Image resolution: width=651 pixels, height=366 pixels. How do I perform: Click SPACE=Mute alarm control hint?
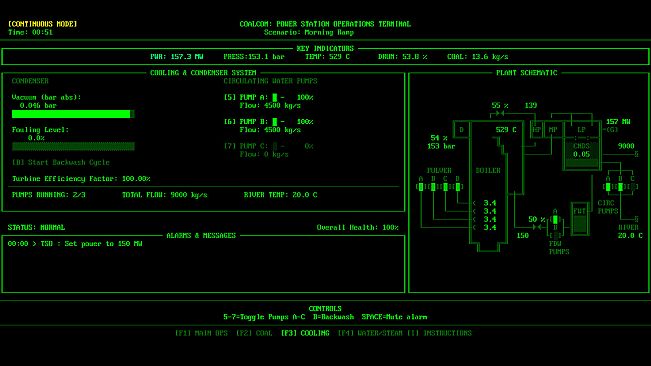[x=394, y=317]
